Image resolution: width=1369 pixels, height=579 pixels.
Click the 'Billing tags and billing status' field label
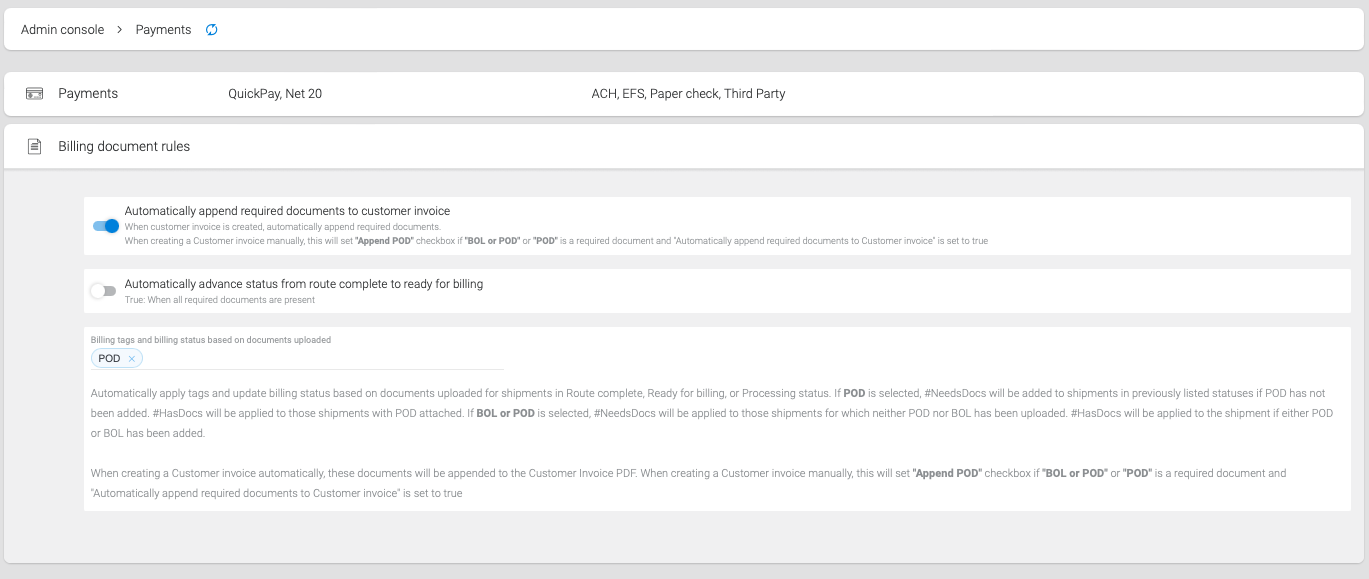[211, 340]
